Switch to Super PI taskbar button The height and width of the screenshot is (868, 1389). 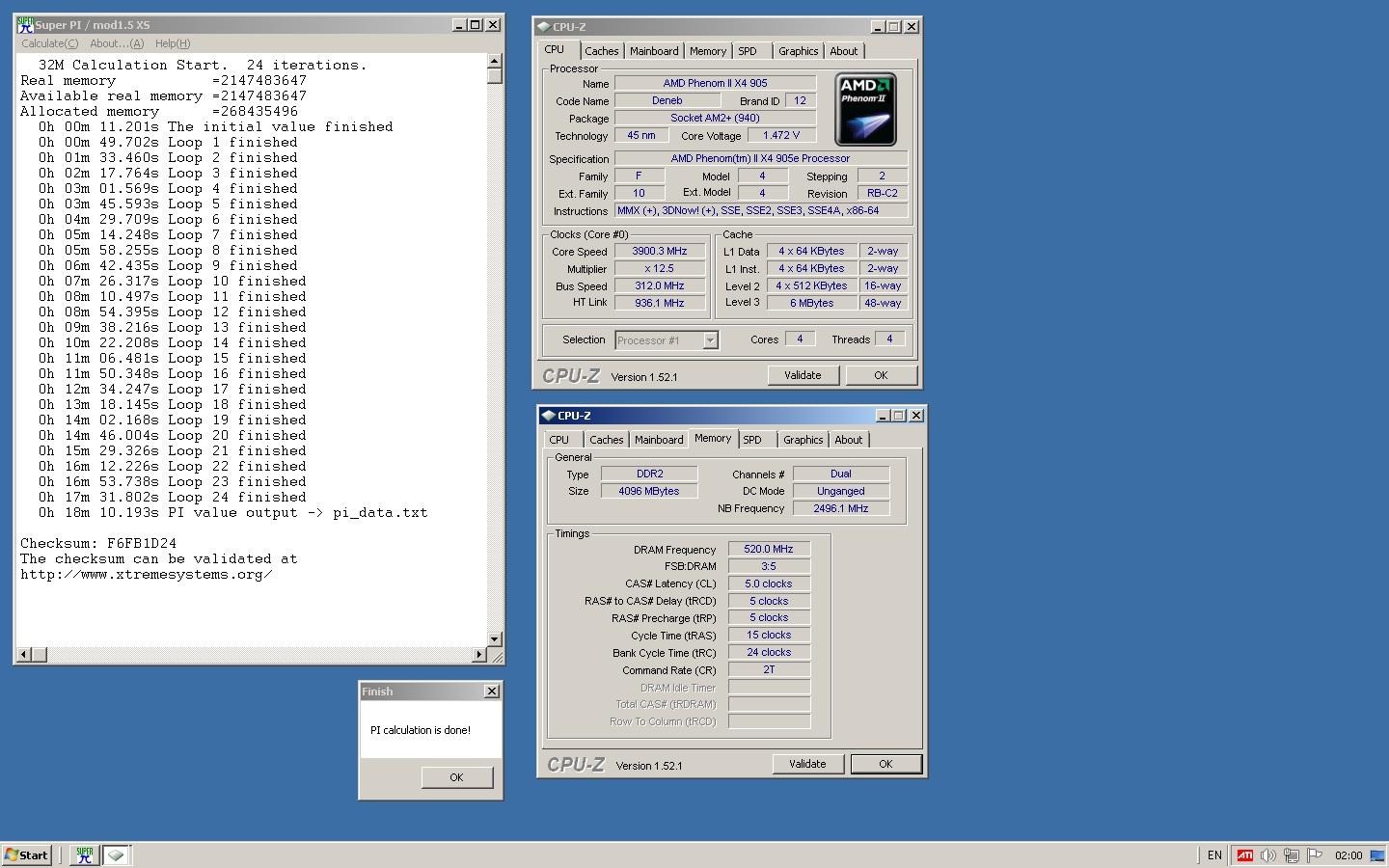[84, 854]
